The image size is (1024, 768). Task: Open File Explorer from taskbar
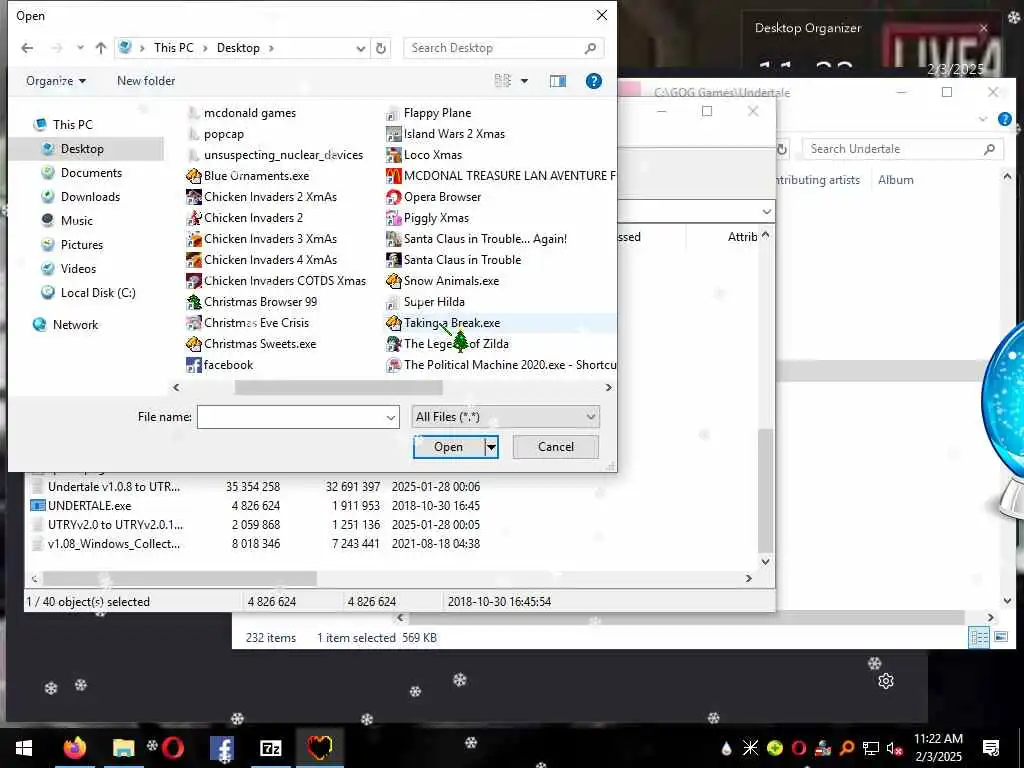tap(123, 748)
